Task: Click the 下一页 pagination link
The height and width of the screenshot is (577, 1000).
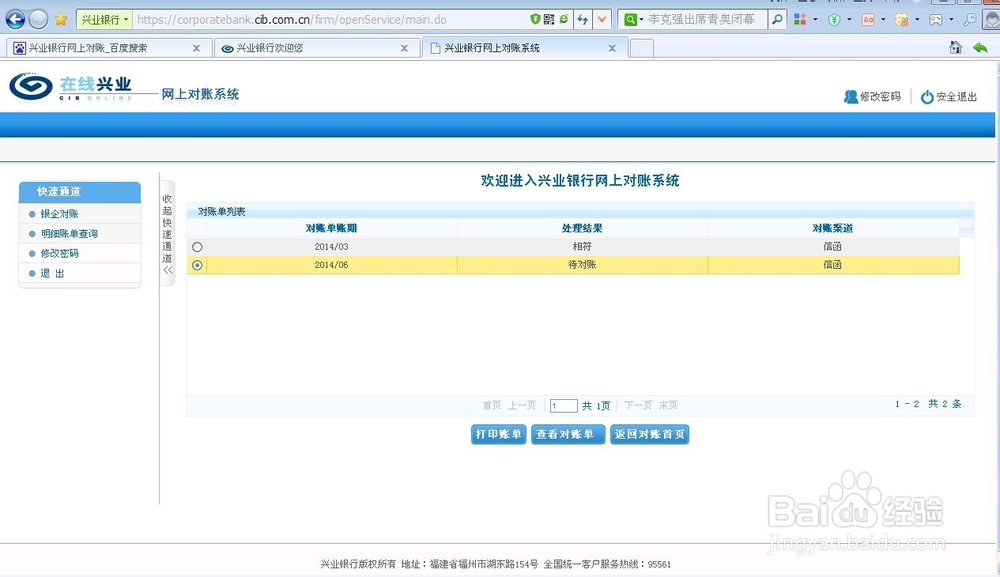Action: click(x=638, y=405)
